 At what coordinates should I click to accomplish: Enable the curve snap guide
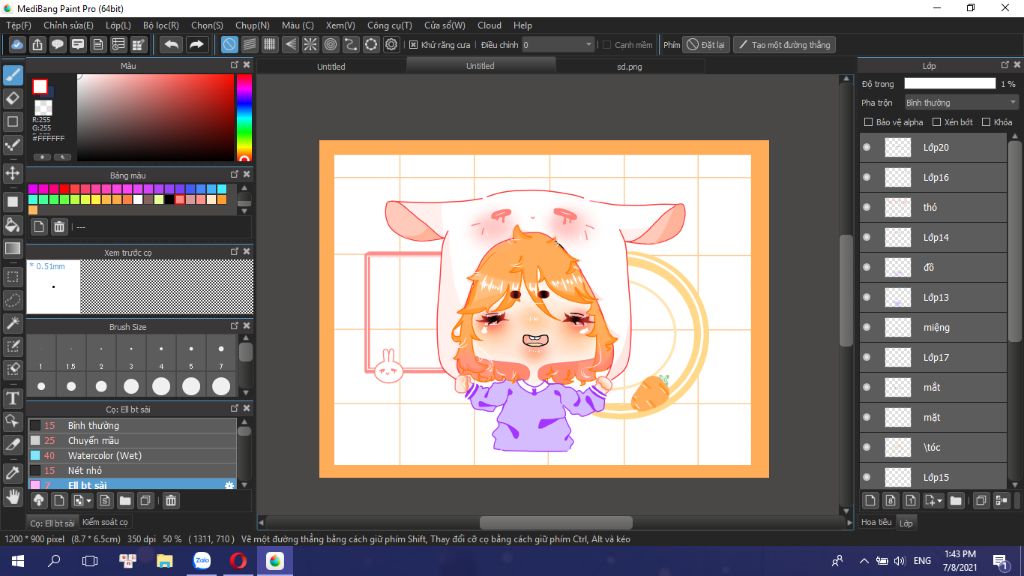point(351,44)
